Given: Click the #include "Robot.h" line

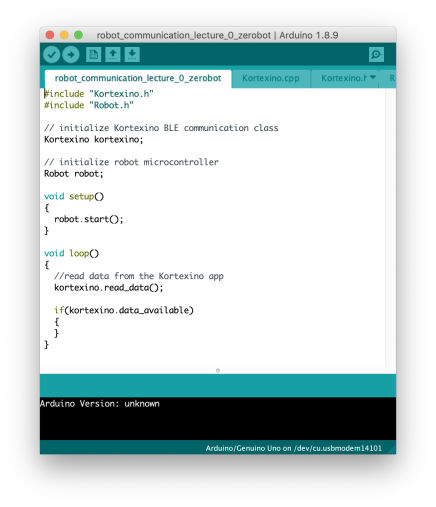Looking at the screenshot, I should pyautogui.click(x=89, y=105).
